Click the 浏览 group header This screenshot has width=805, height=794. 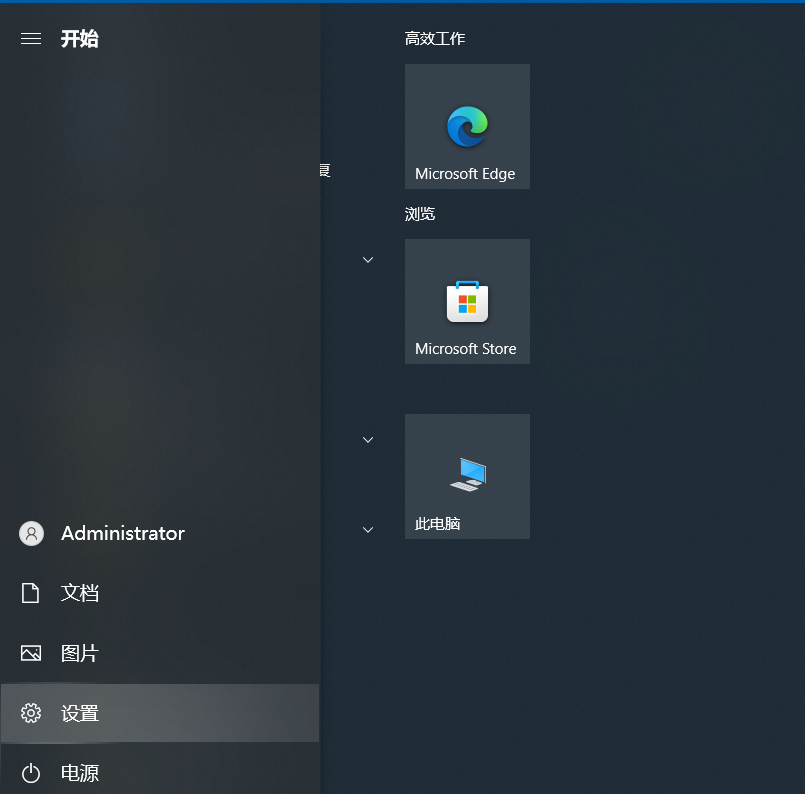pos(419,214)
